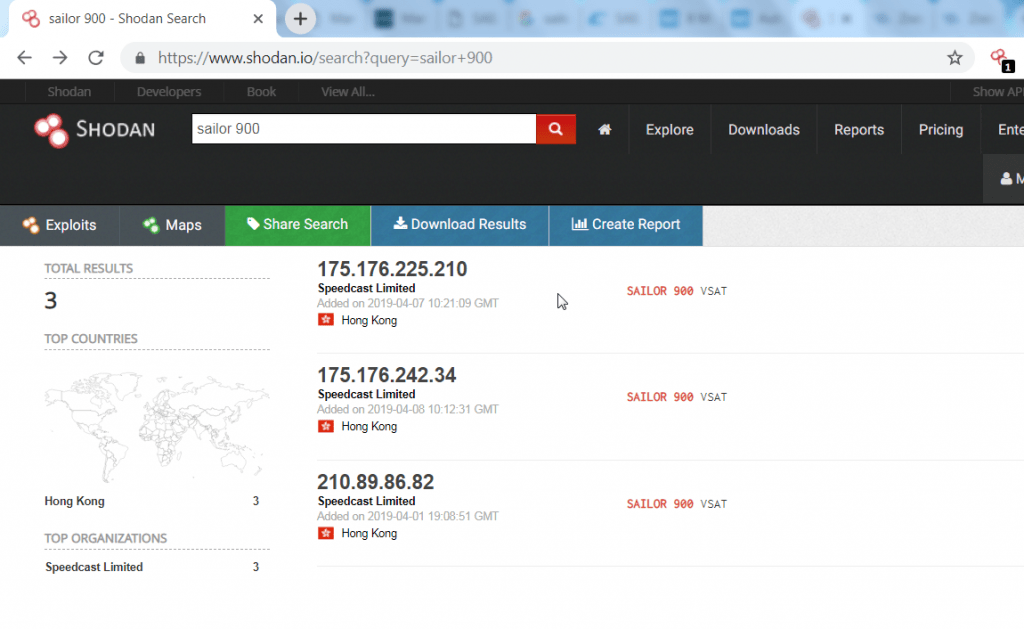
Task: Click the Shodan link in top bar
Action: (x=69, y=91)
